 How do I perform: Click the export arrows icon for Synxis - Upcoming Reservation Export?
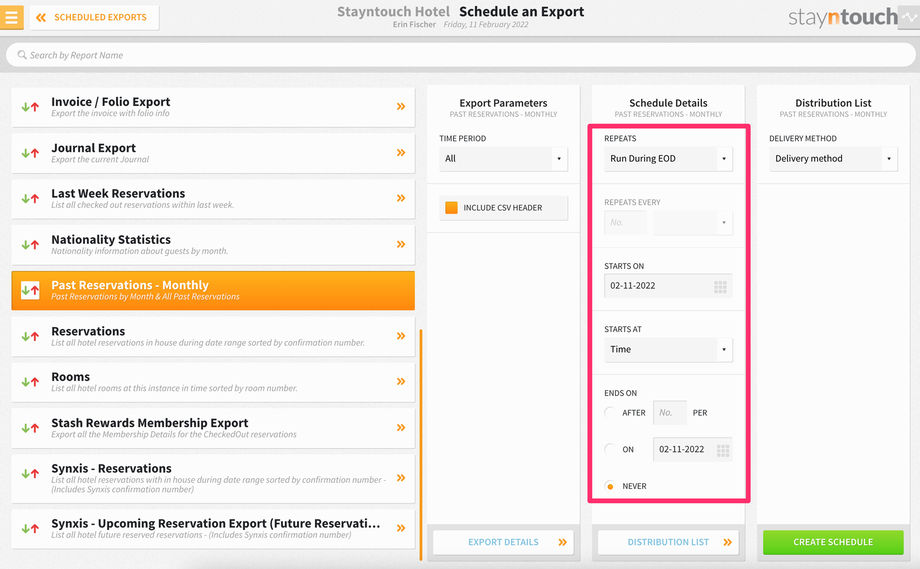click(x=31, y=529)
